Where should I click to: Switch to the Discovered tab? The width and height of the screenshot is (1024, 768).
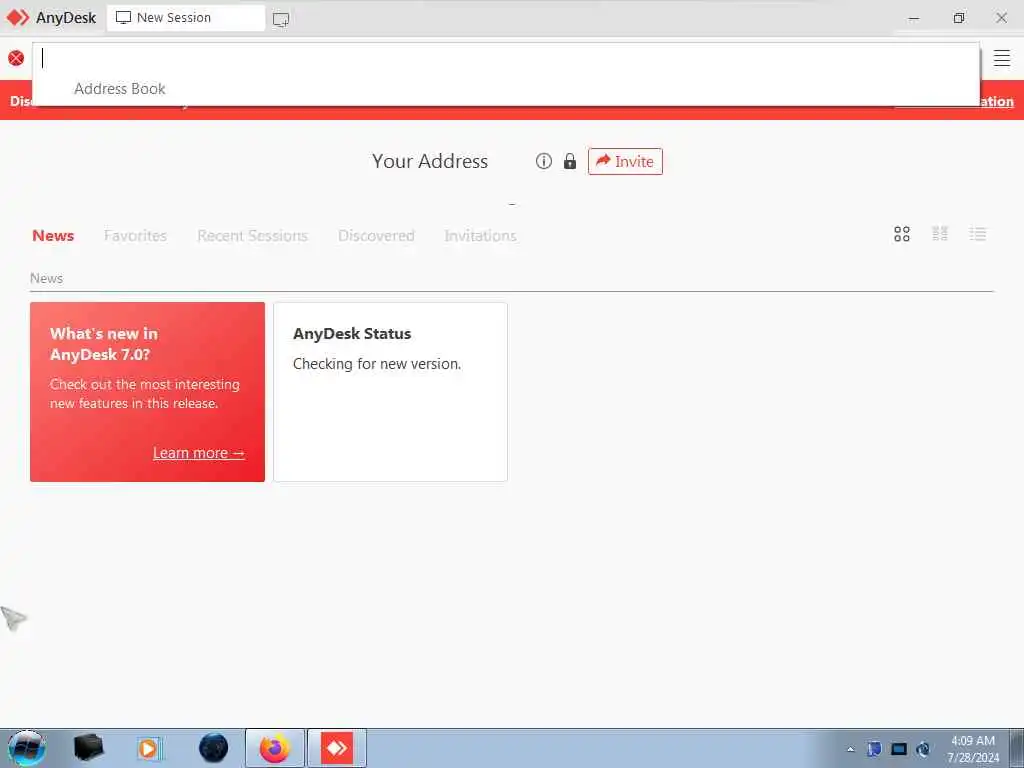pyautogui.click(x=376, y=236)
